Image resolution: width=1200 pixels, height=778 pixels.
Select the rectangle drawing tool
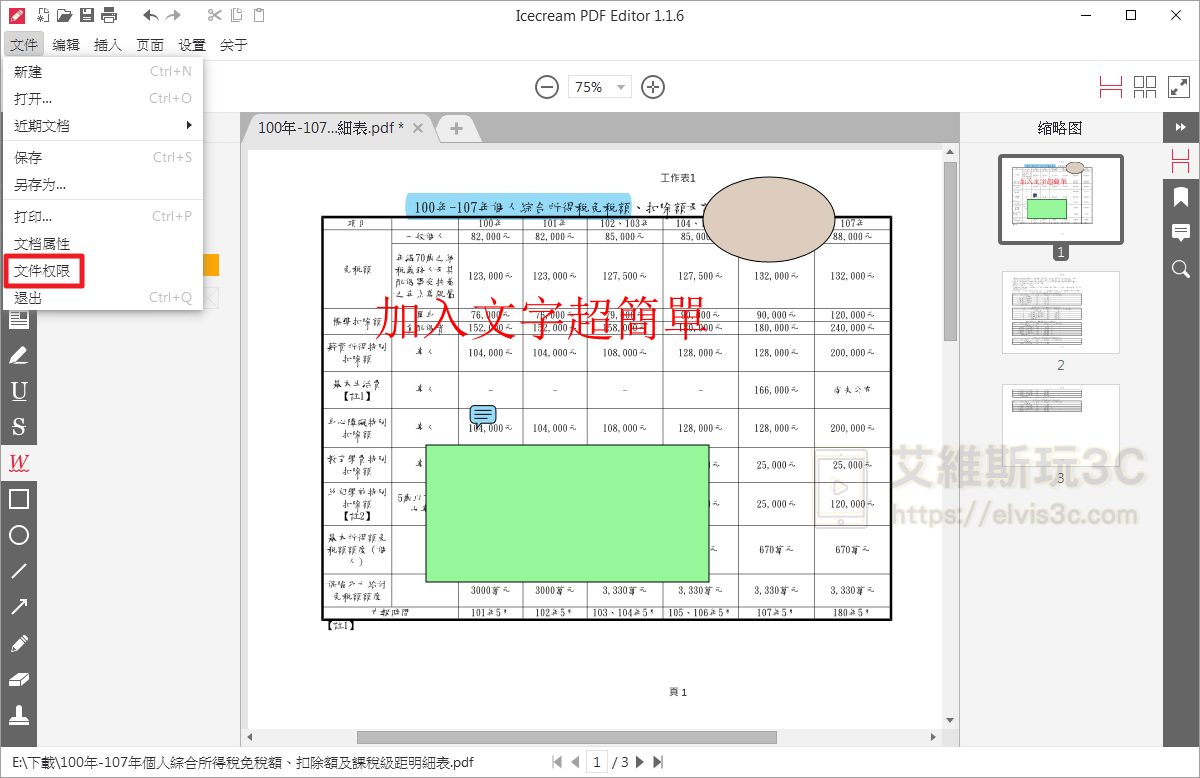point(20,498)
